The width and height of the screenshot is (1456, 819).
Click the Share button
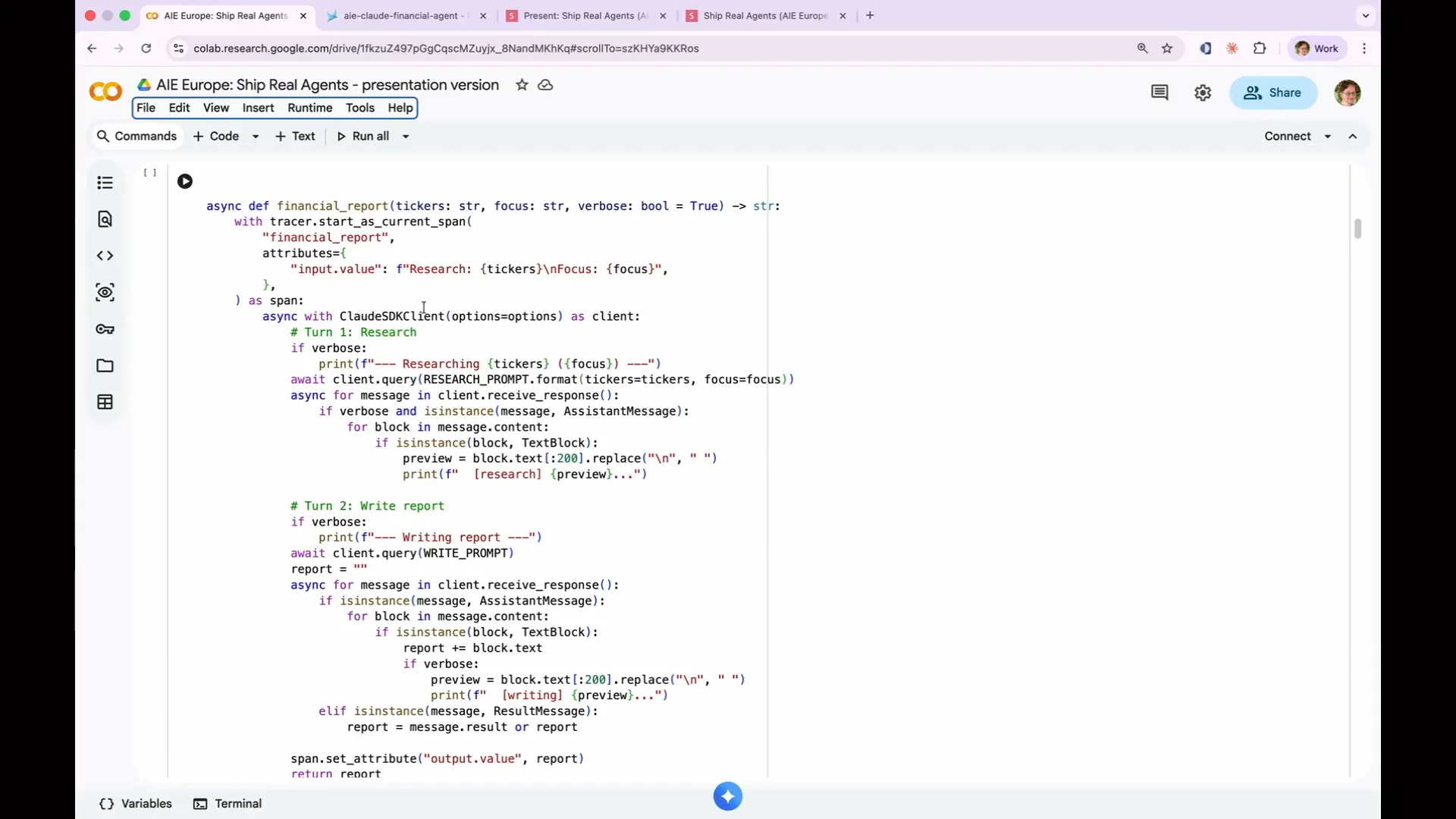1273,93
